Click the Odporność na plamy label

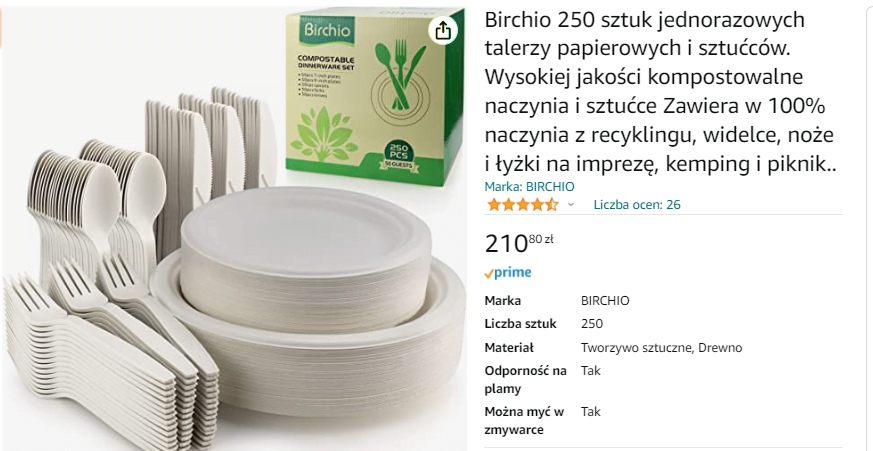click(x=526, y=380)
